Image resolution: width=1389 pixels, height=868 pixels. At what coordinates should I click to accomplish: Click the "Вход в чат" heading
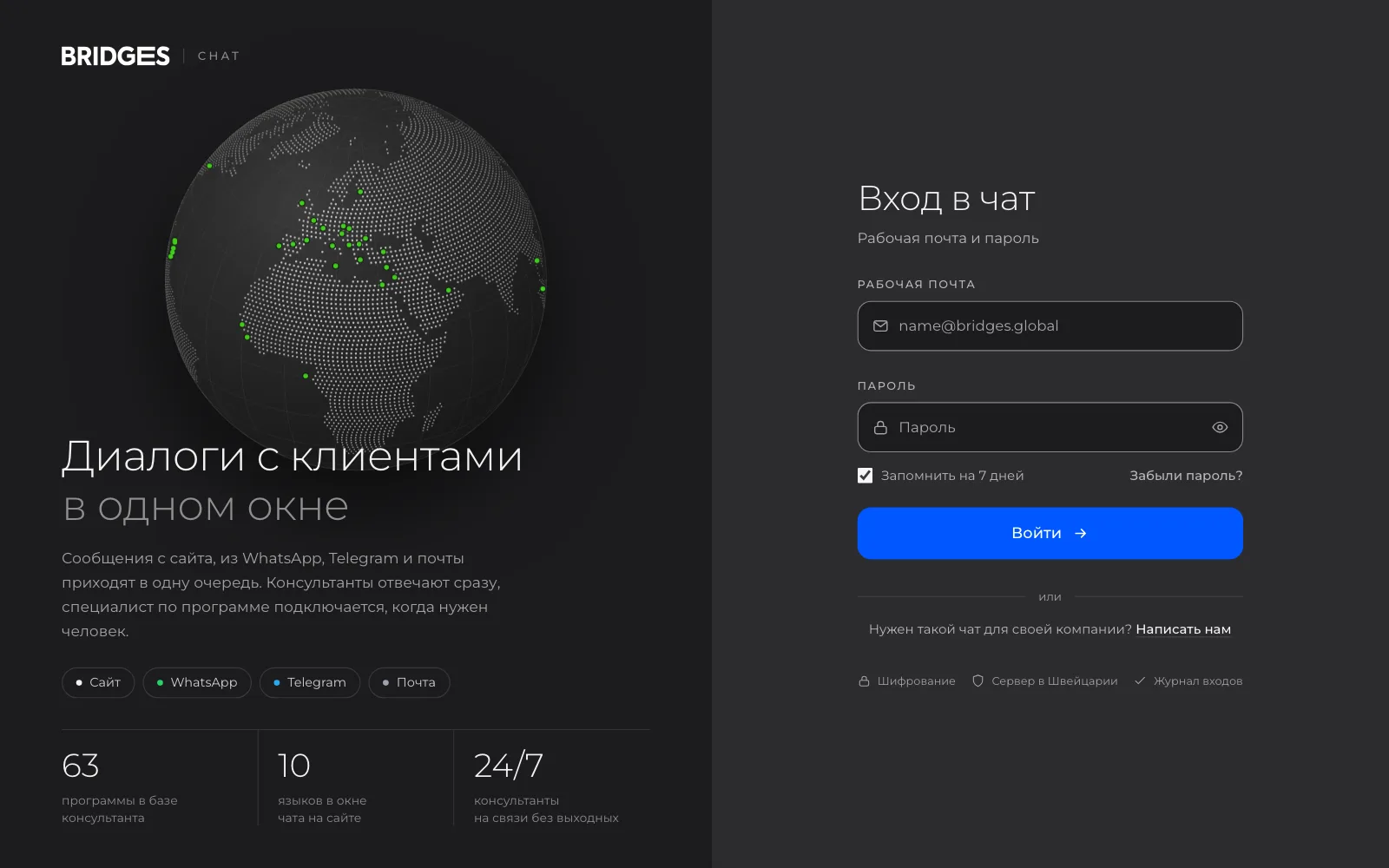(x=946, y=199)
